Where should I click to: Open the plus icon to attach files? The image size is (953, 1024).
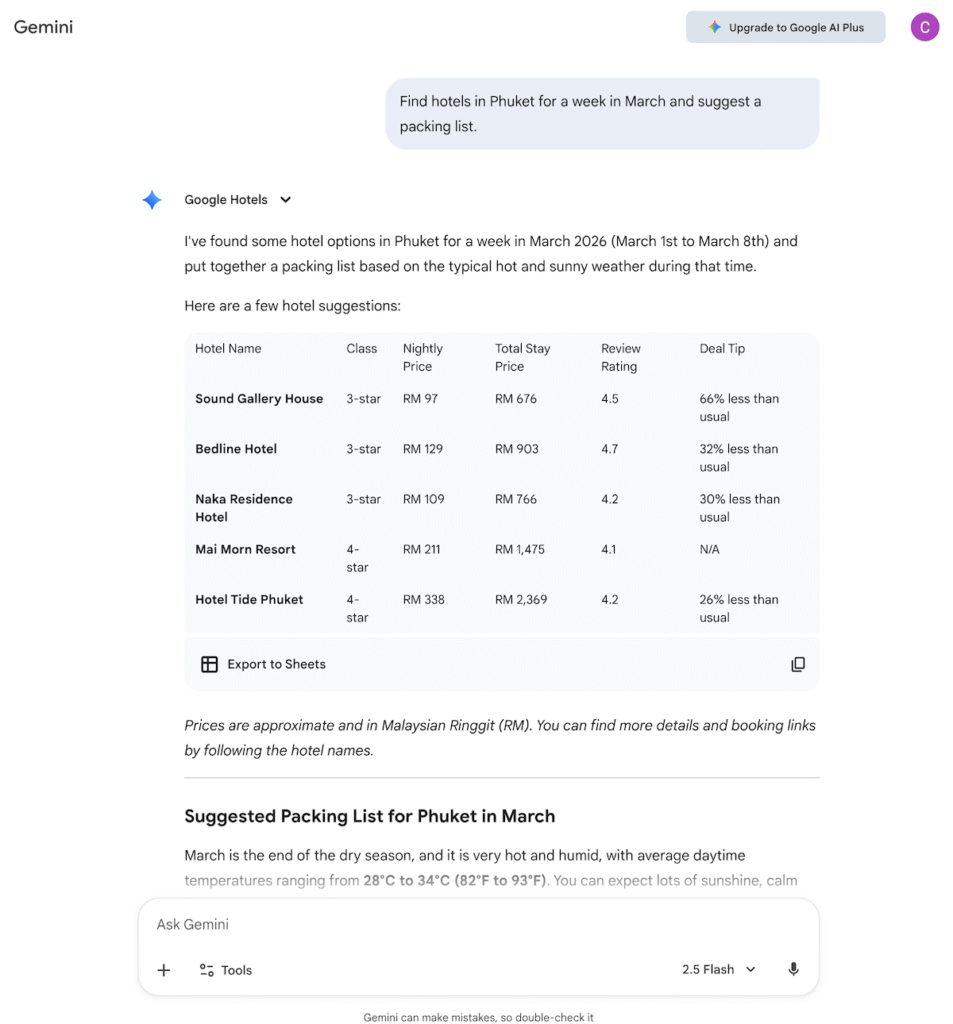click(163, 970)
